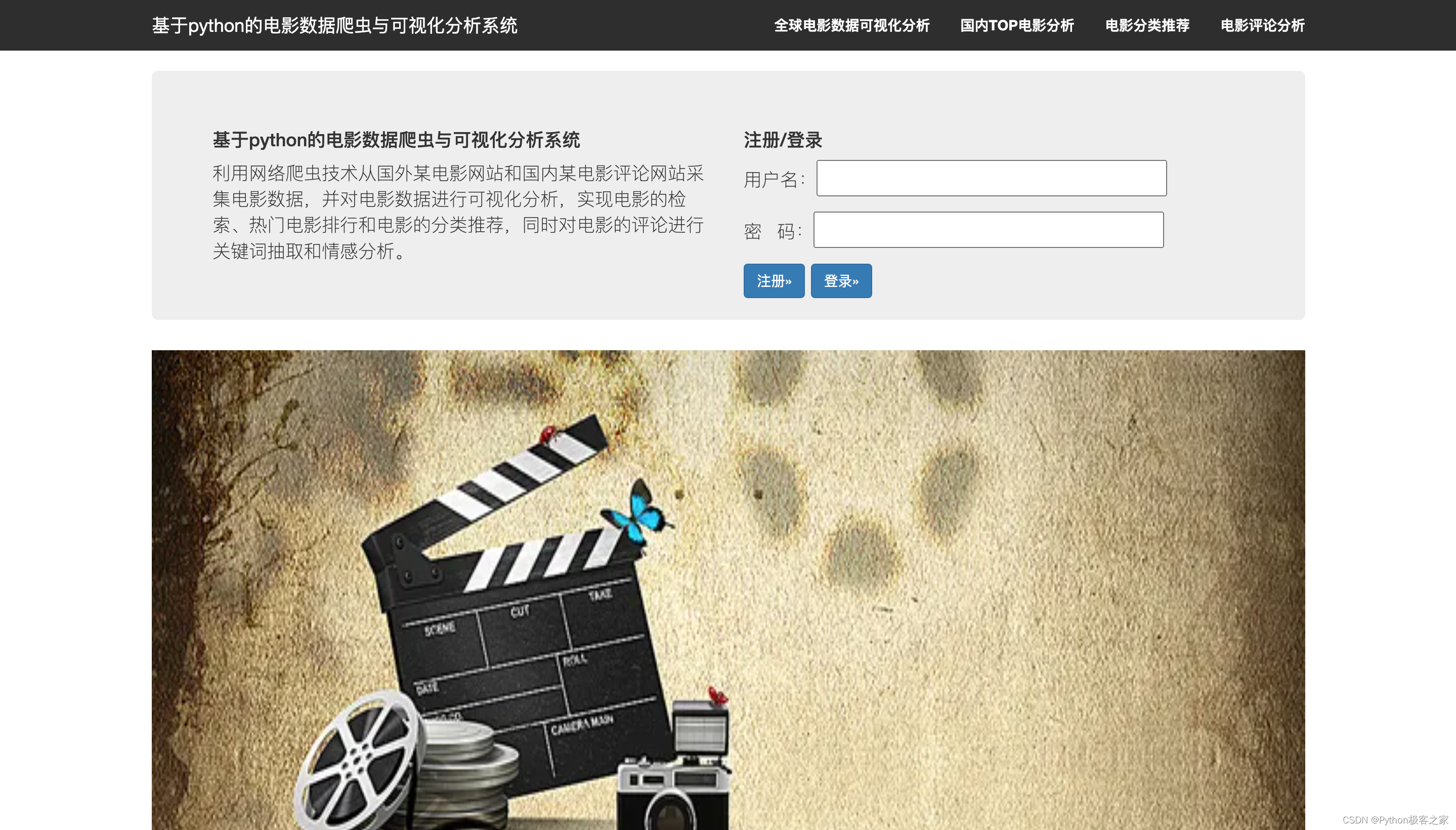Focus the 密码 input field
The width and height of the screenshot is (1456, 830).
988,230
